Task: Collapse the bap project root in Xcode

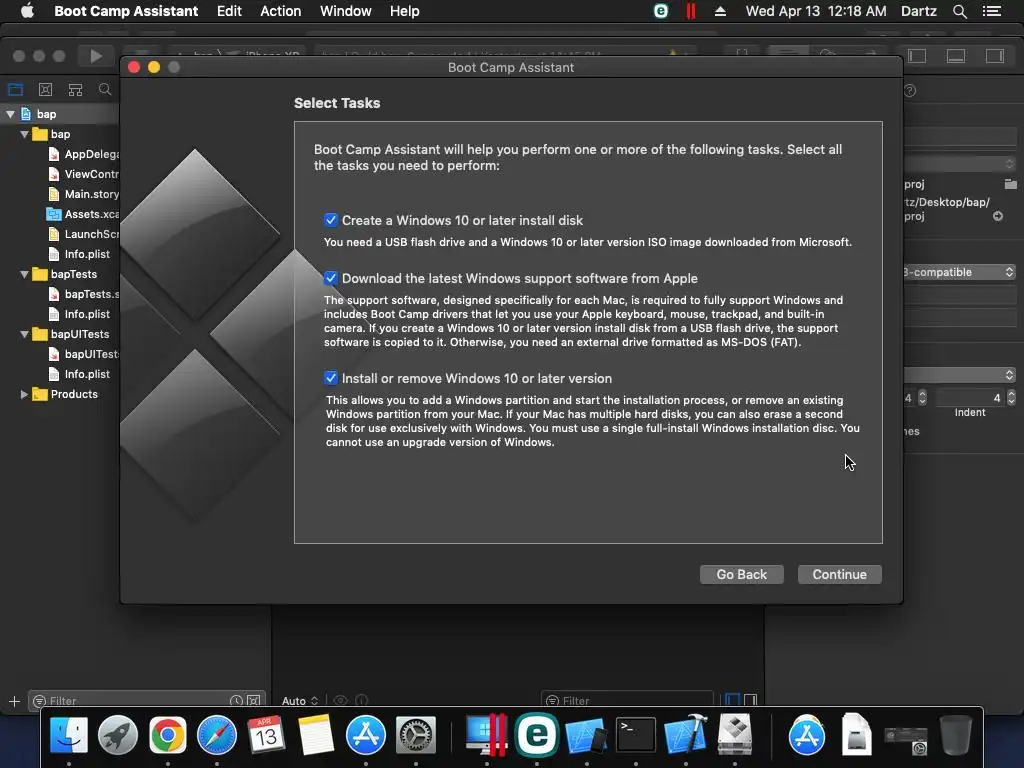Action: tap(10, 114)
